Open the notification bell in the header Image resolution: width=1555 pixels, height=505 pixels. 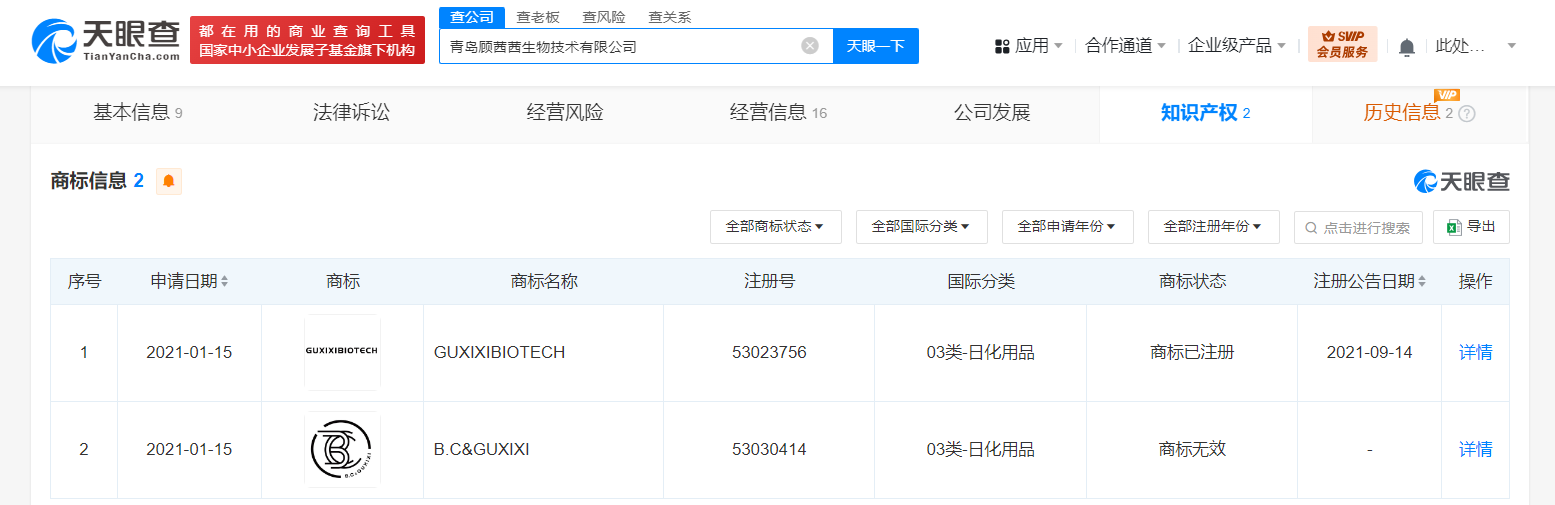pyautogui.click(x=1407, y=47)
